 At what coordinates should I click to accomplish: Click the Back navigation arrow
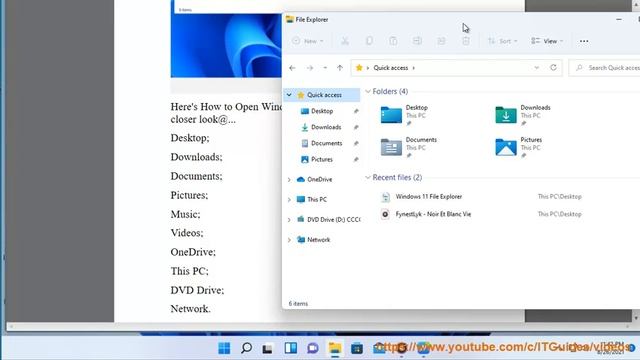[x=292, y=68]
